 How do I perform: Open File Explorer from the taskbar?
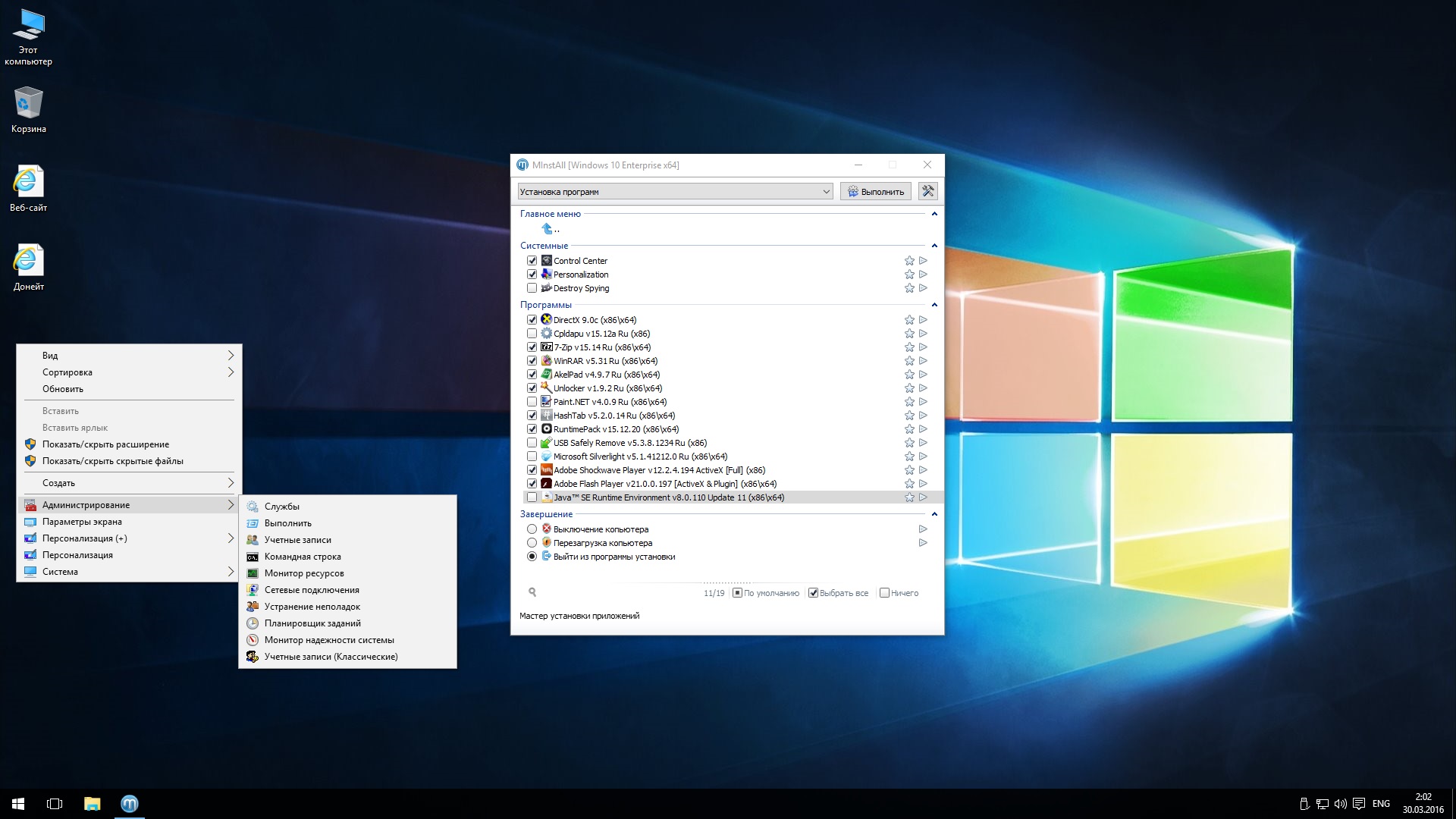click(92, 804)
